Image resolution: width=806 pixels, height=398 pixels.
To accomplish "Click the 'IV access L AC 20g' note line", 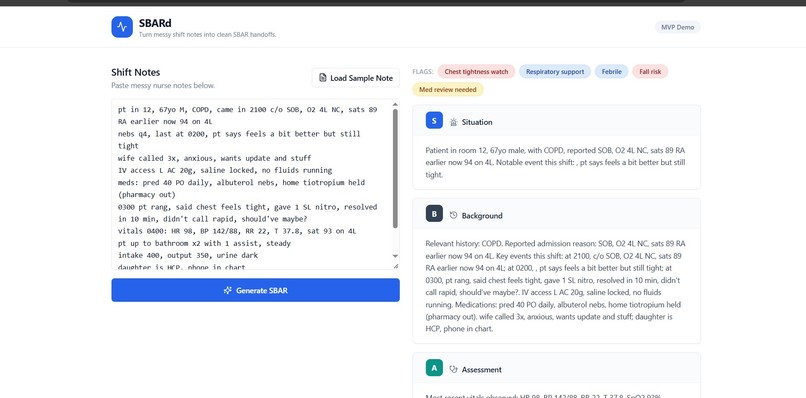I will click(x=225, y=170).
